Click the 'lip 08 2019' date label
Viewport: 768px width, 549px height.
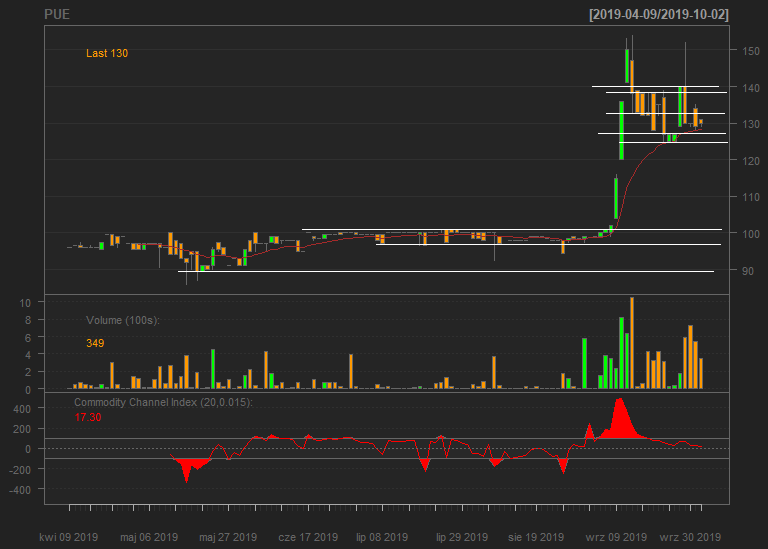(382, 537)
